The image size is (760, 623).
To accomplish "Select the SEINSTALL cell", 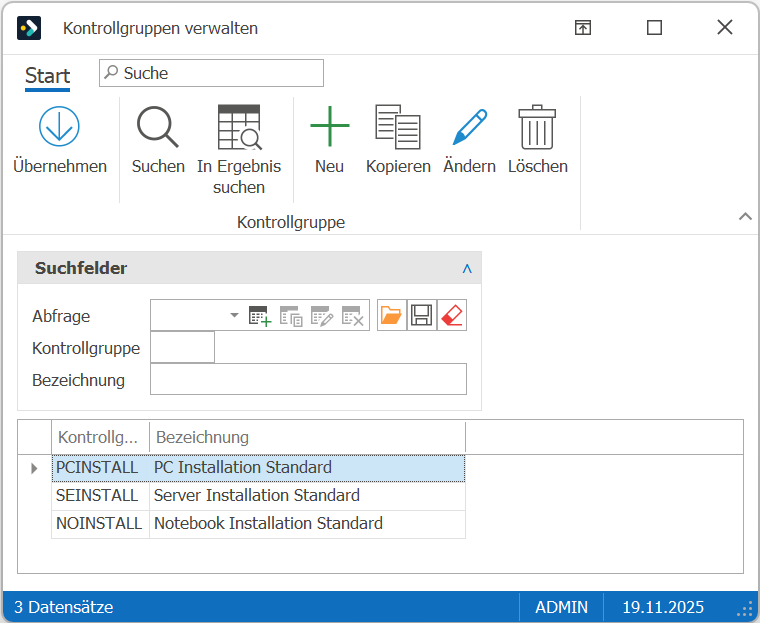I will click(x=100, y=496).
